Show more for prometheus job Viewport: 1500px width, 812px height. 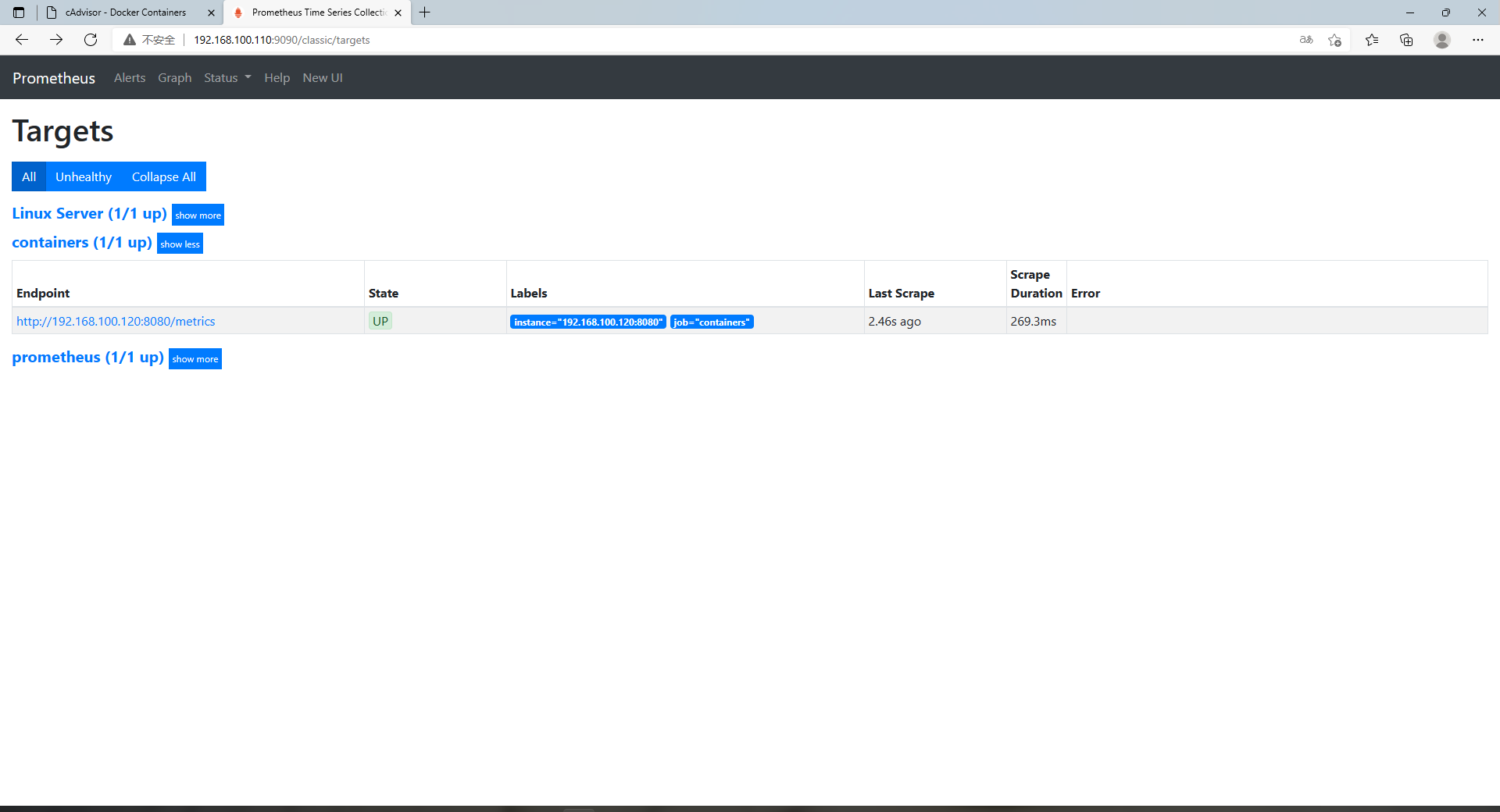[195, 358]
